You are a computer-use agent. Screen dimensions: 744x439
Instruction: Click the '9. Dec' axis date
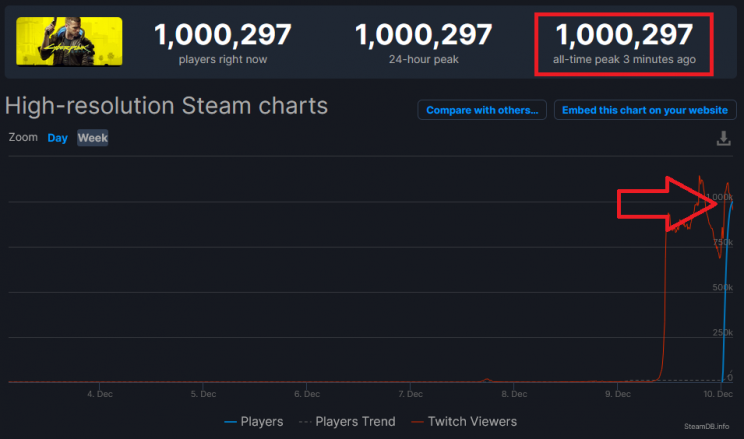[617, 394]
